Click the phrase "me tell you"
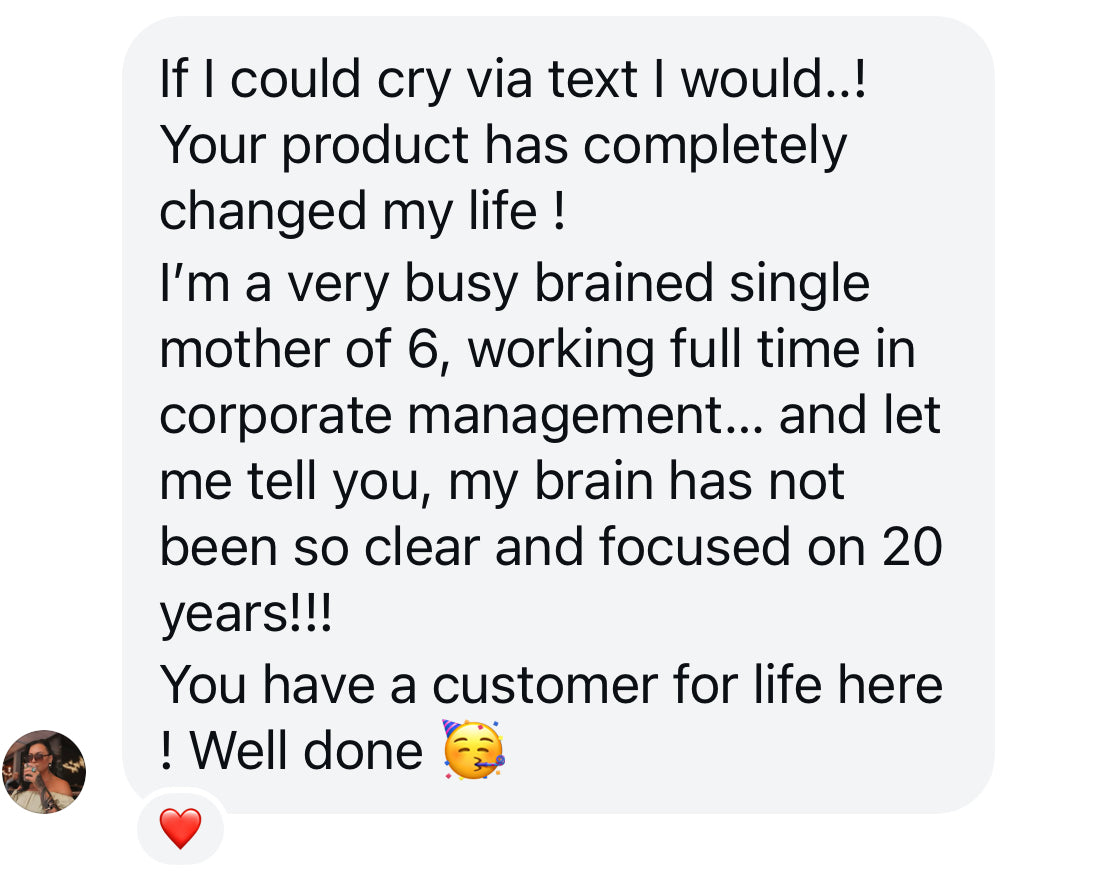 click(x=295, y=482)
